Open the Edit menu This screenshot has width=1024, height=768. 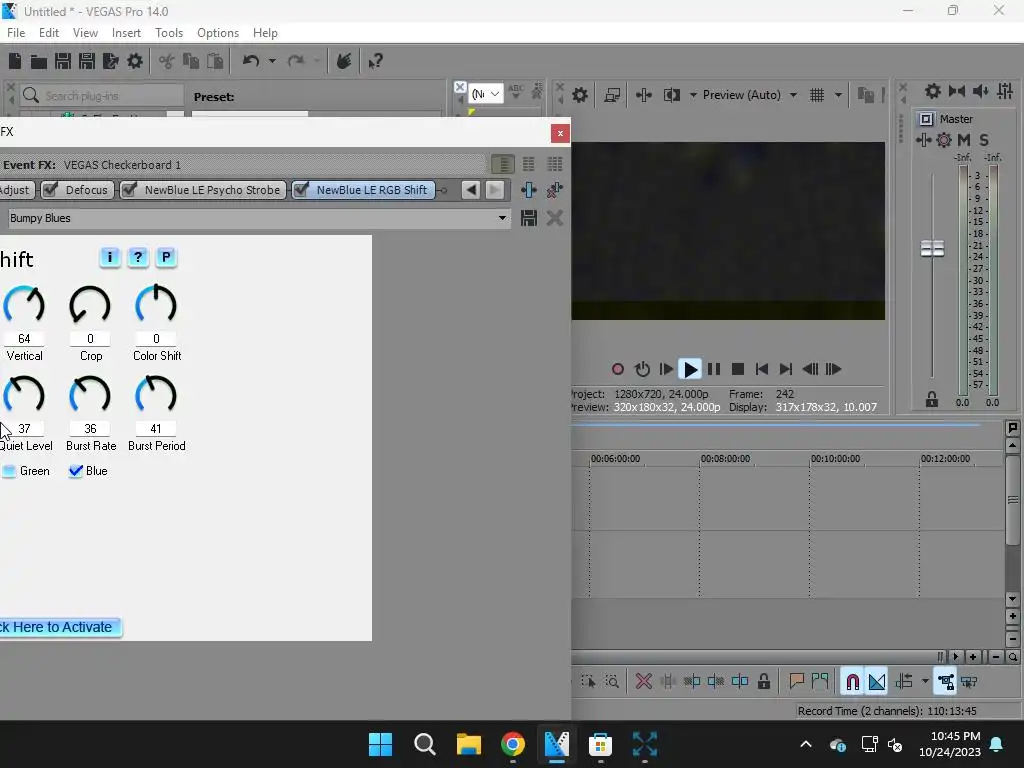pyautogui.click(x=49, y=33)
